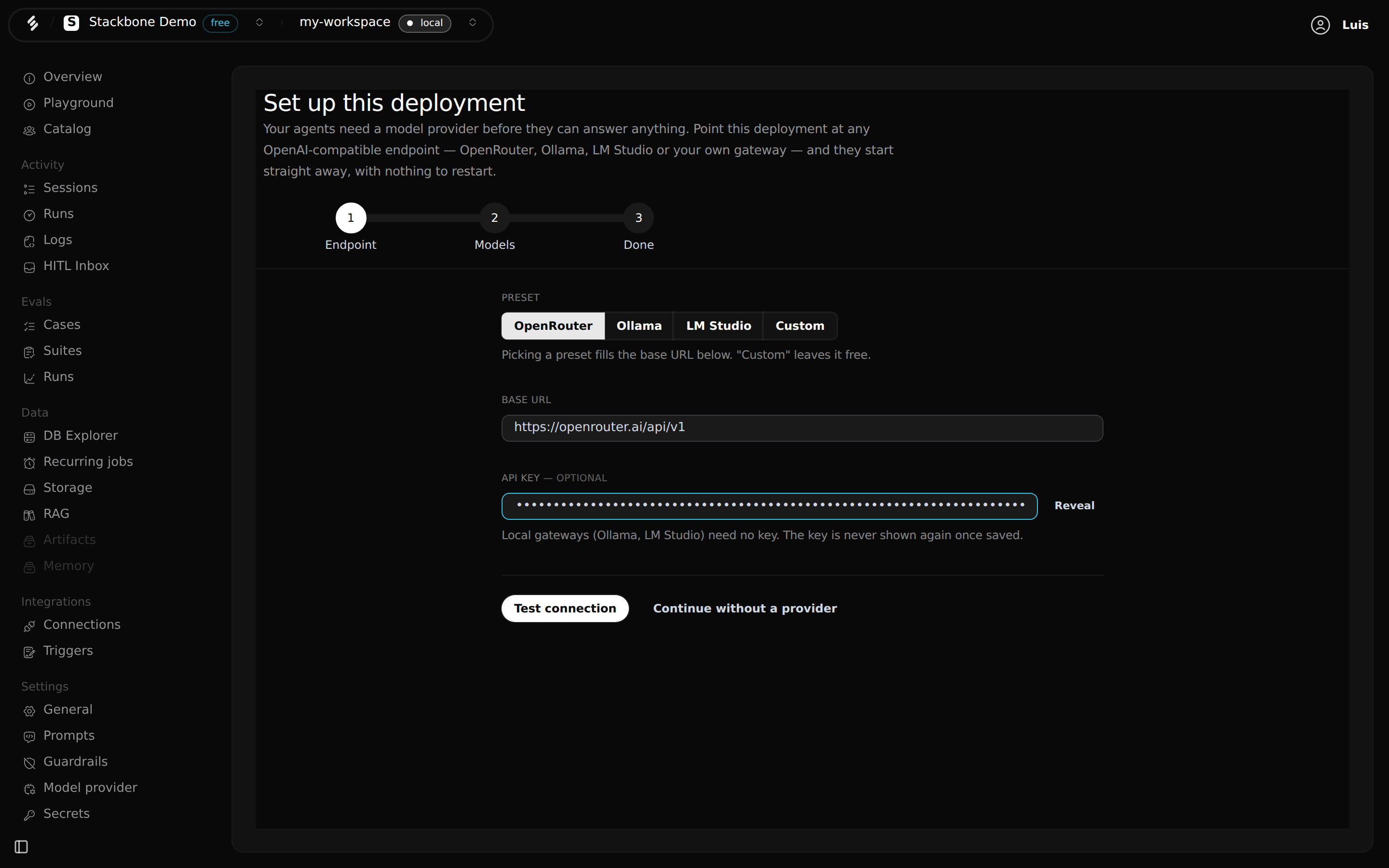Click the local environment badge
Image resolution: width=1389 pixels, height=868 pixels.
click(425, 23)
